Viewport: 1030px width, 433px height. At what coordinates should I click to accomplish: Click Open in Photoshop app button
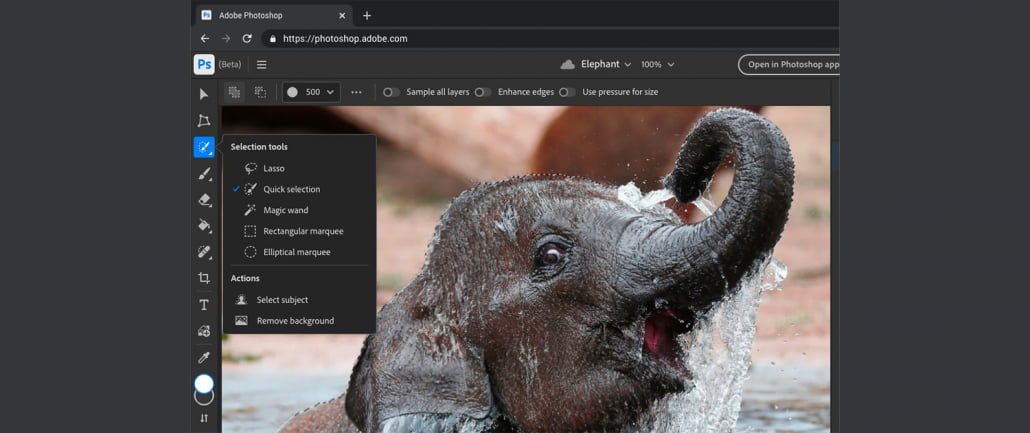(x=788, y=64)
